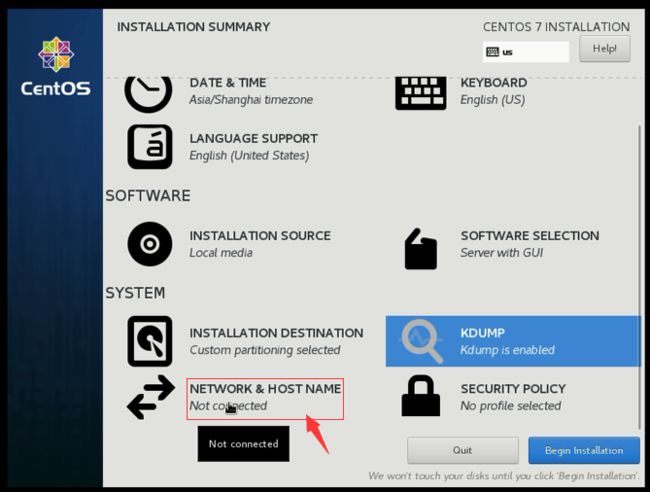Select NETWORK & HOST NAME label
This screenshot has height=492, width=650.
pos(265,389)
